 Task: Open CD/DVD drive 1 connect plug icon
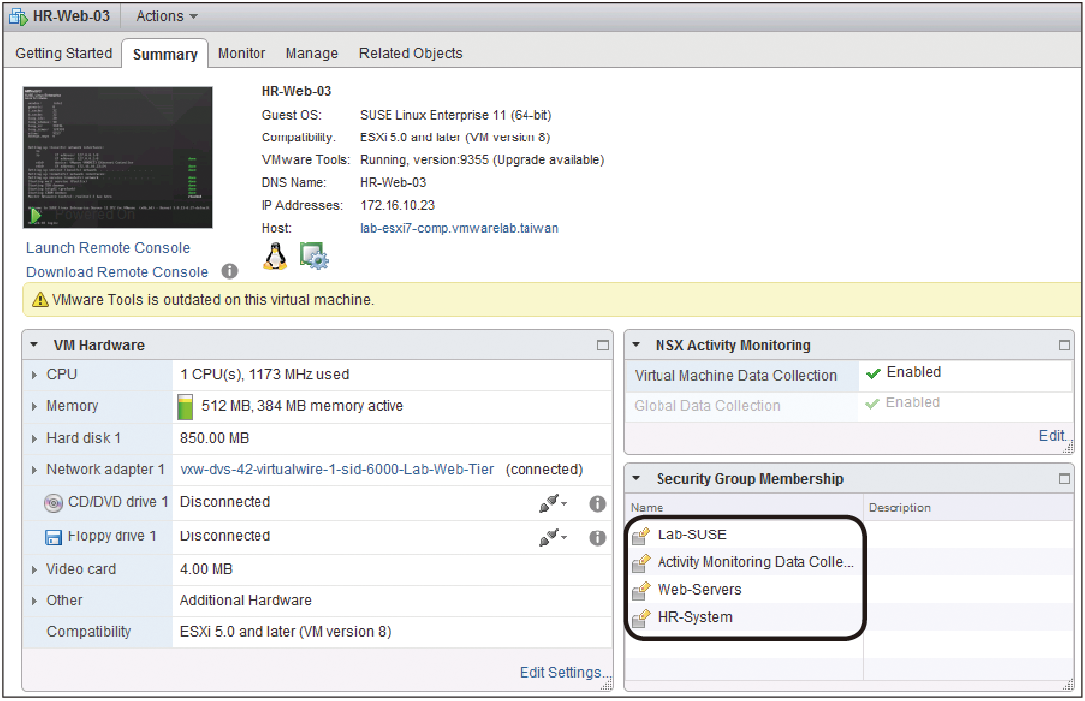553,504
